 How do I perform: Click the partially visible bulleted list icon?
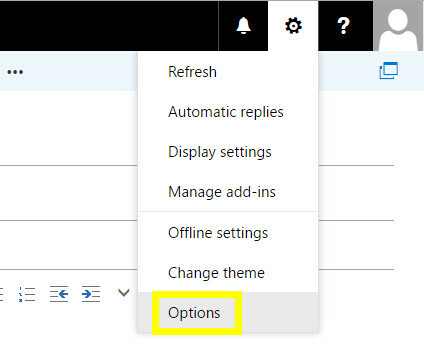click(x=1, y=294)
